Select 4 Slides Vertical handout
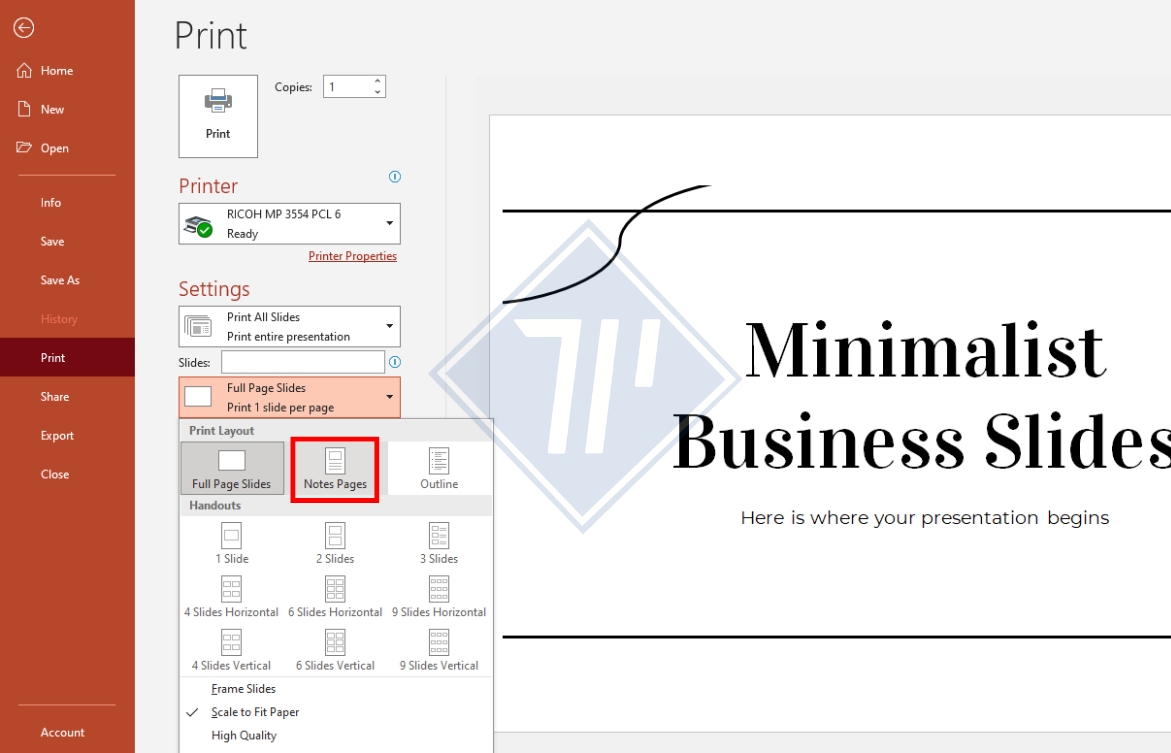The height and width of the screenshot is (753, 1171). [231, 649]
